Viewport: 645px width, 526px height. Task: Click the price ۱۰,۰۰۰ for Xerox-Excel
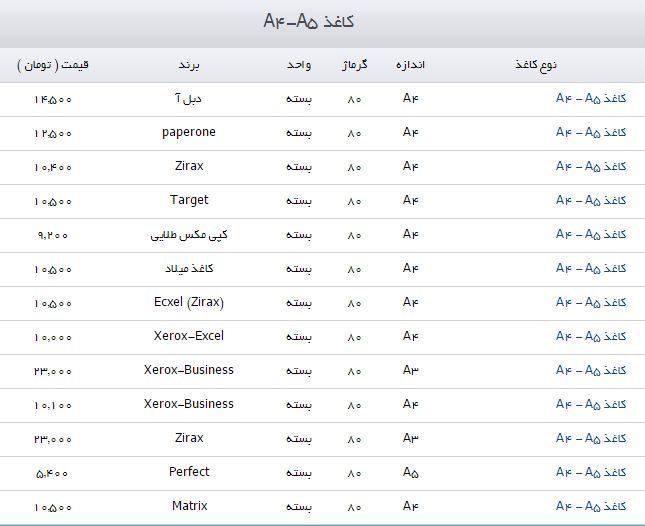pyautogui.click(x=53, y=338)
